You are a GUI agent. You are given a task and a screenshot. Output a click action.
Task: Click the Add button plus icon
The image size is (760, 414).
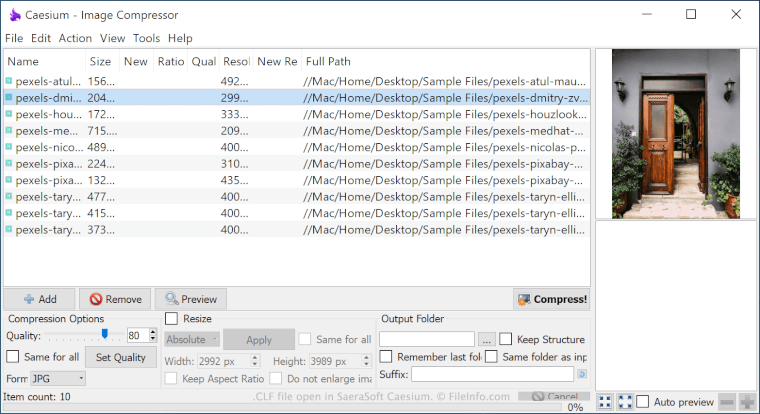coord(29,299)
